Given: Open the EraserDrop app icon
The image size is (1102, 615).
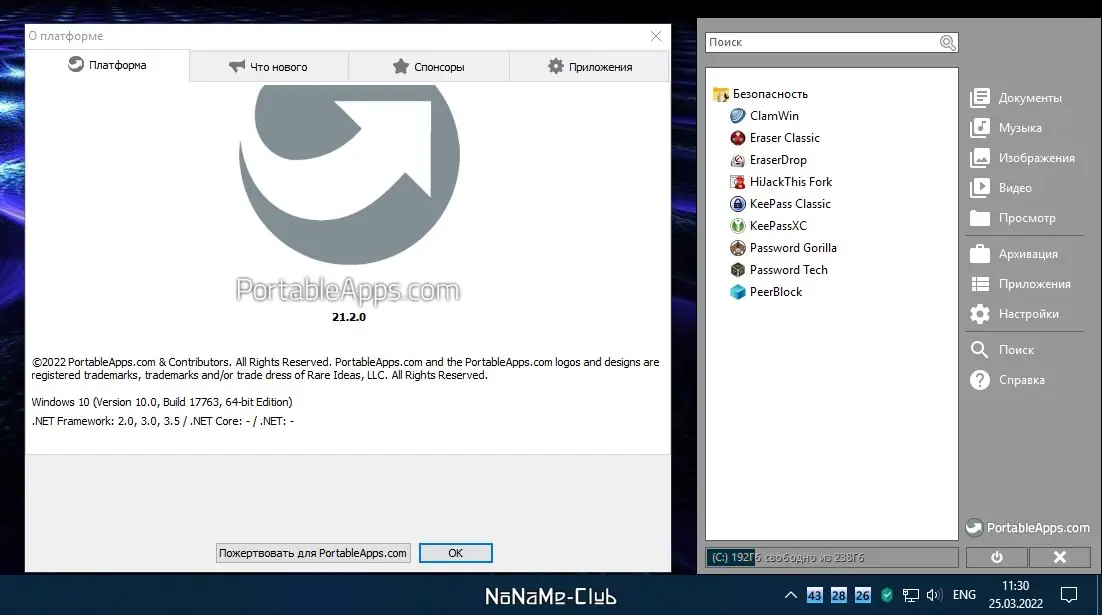Looking at the screenshot, I should click(737, 160).
